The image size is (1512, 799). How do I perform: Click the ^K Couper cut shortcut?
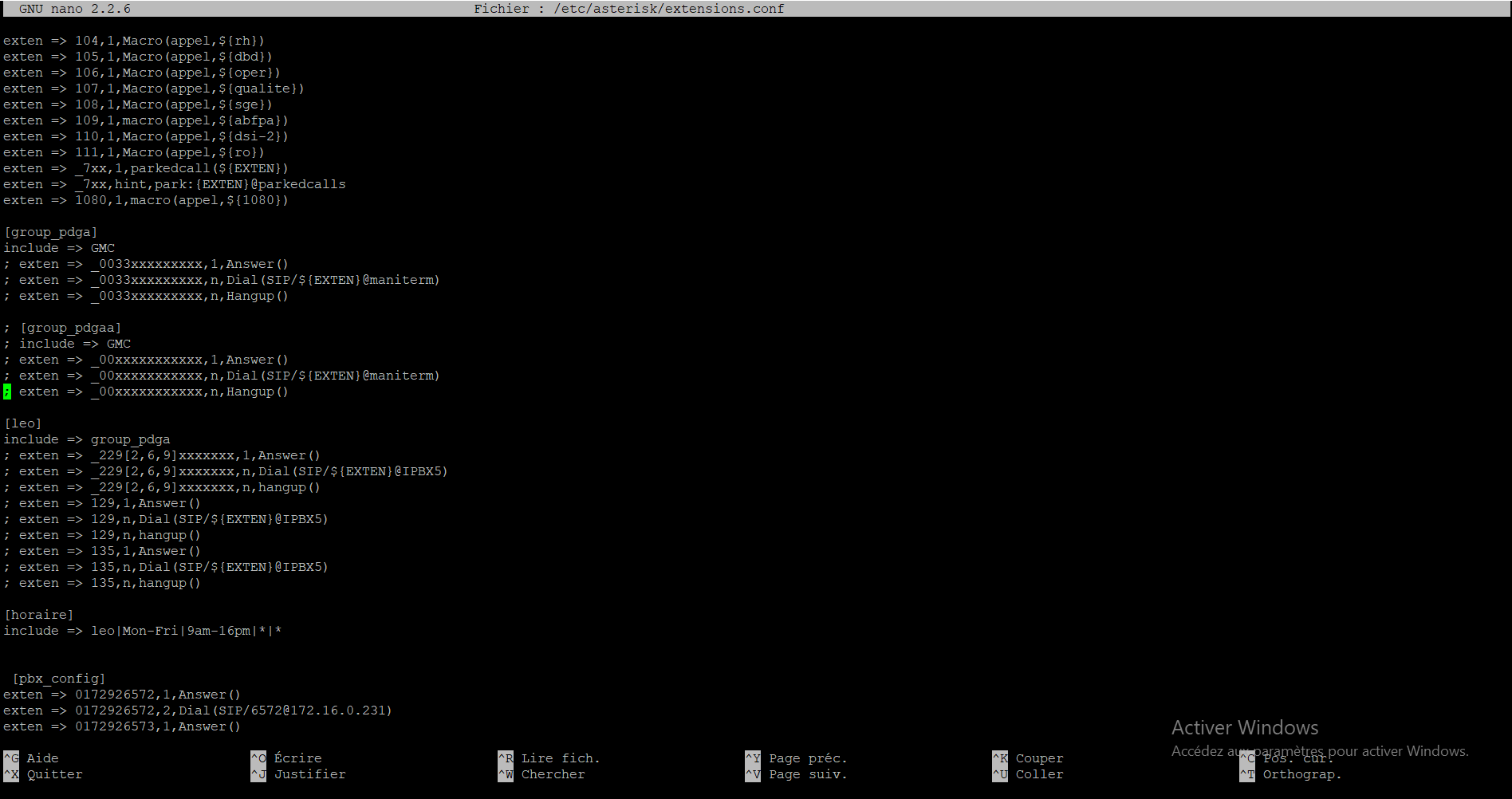coord(1028,758)
